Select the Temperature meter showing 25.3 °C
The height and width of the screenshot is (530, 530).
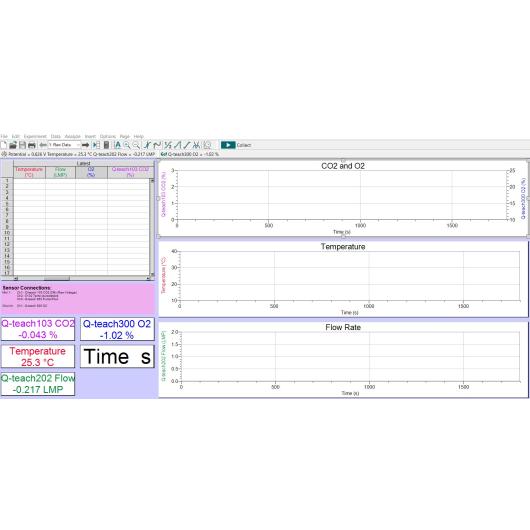tap(38, 356)
